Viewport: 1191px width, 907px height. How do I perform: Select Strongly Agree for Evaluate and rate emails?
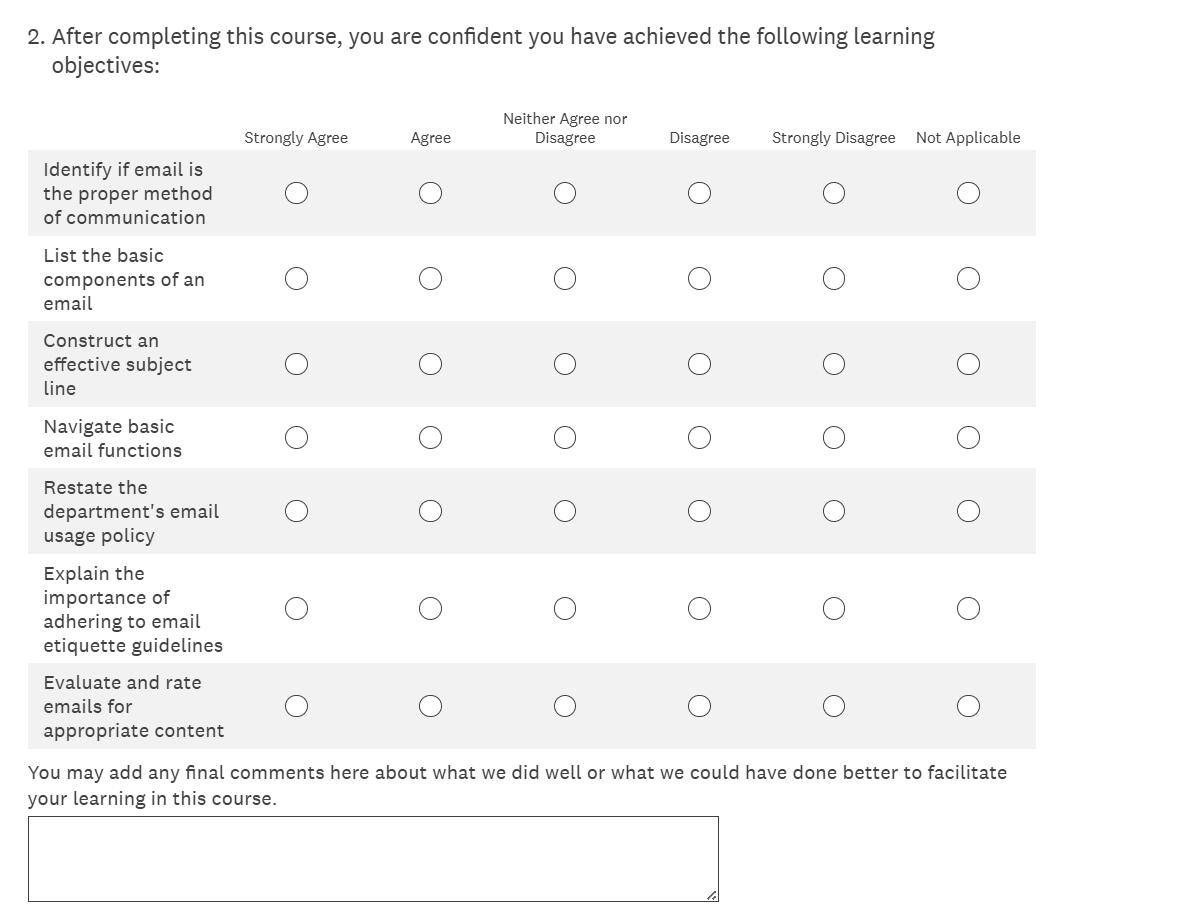[x=296, y=706]
